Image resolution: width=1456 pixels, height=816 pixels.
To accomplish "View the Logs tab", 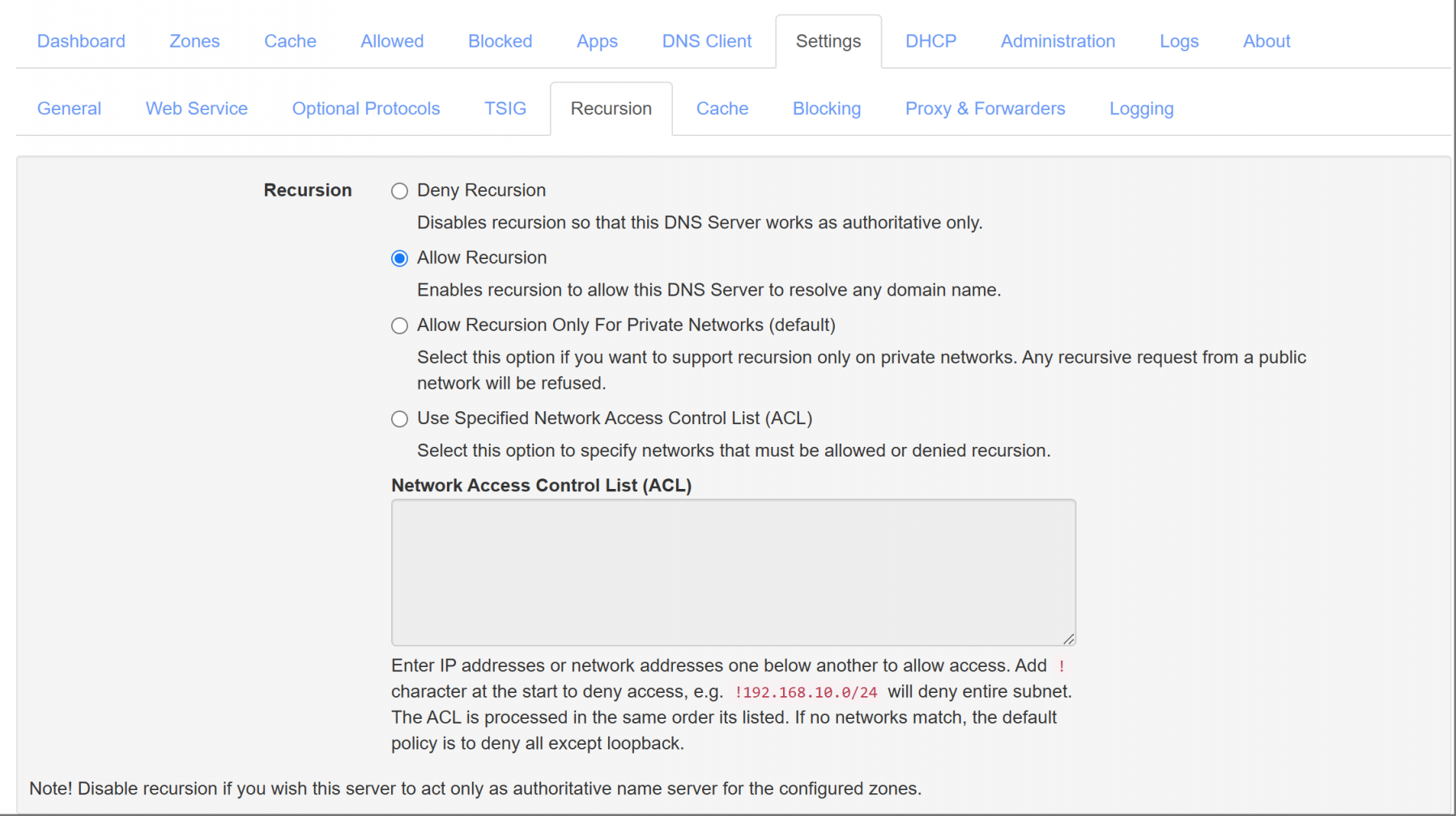I will 1178,40.
